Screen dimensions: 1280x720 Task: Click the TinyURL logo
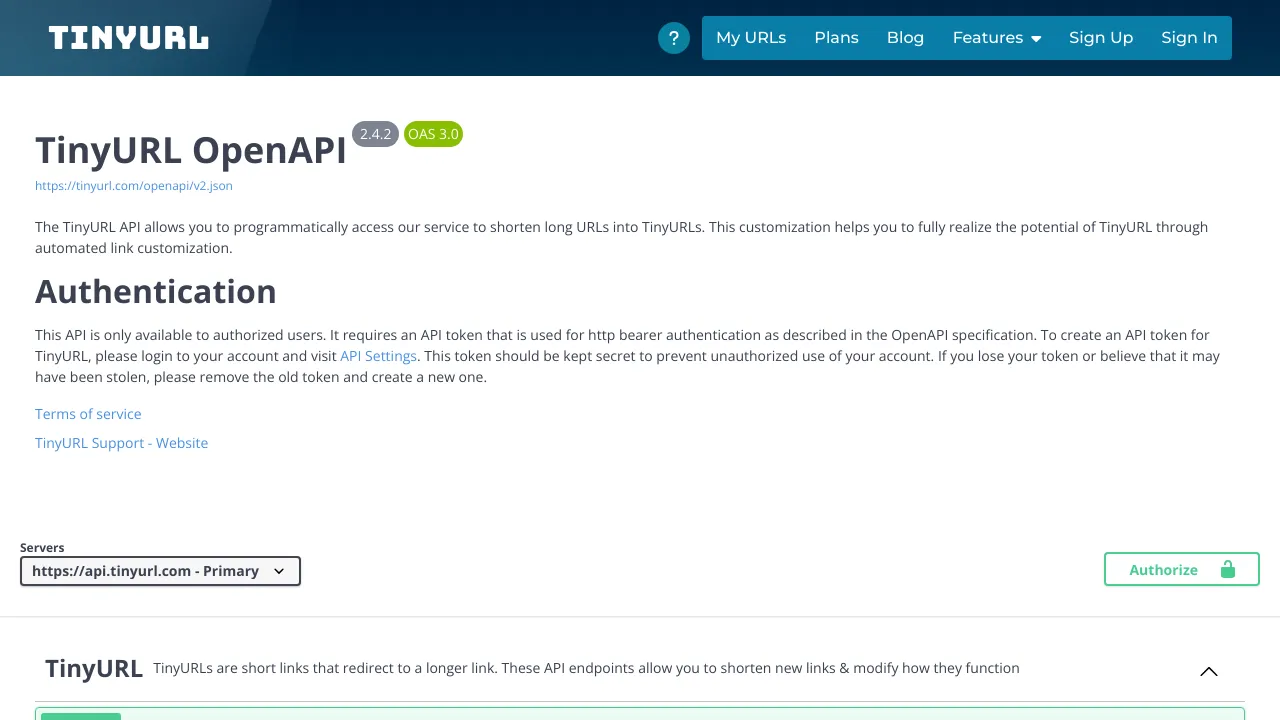click(129, 38)
